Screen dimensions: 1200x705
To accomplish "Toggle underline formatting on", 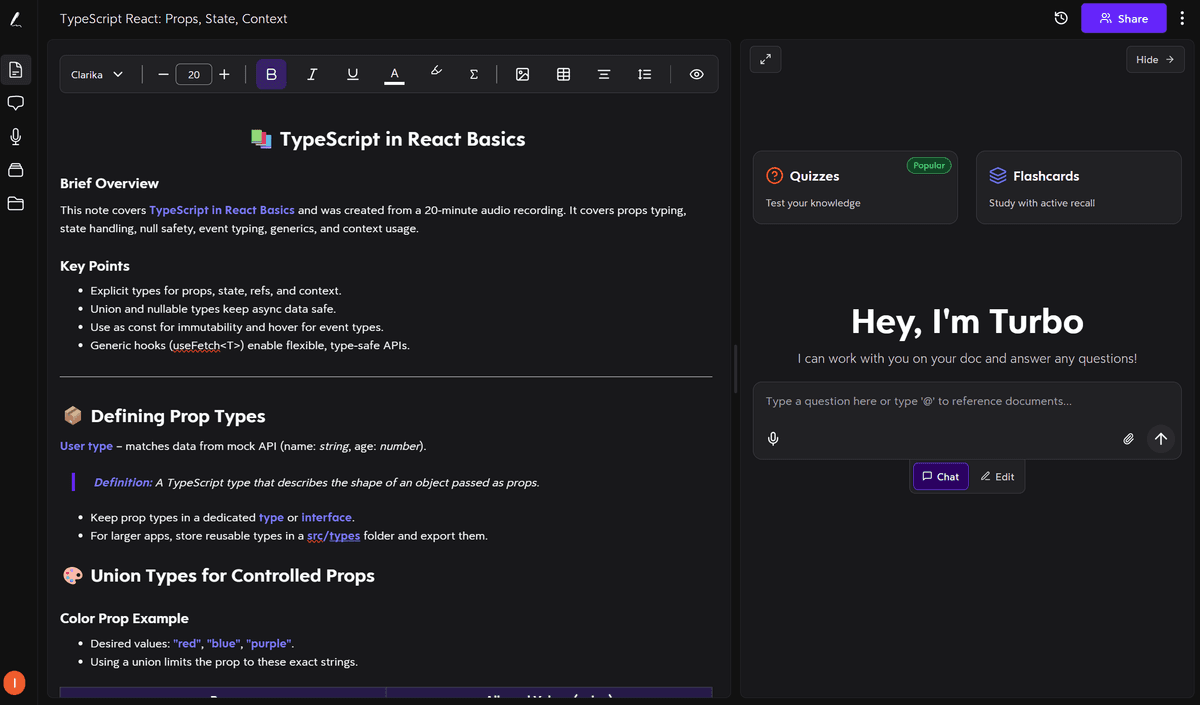I will pos(352,73).
